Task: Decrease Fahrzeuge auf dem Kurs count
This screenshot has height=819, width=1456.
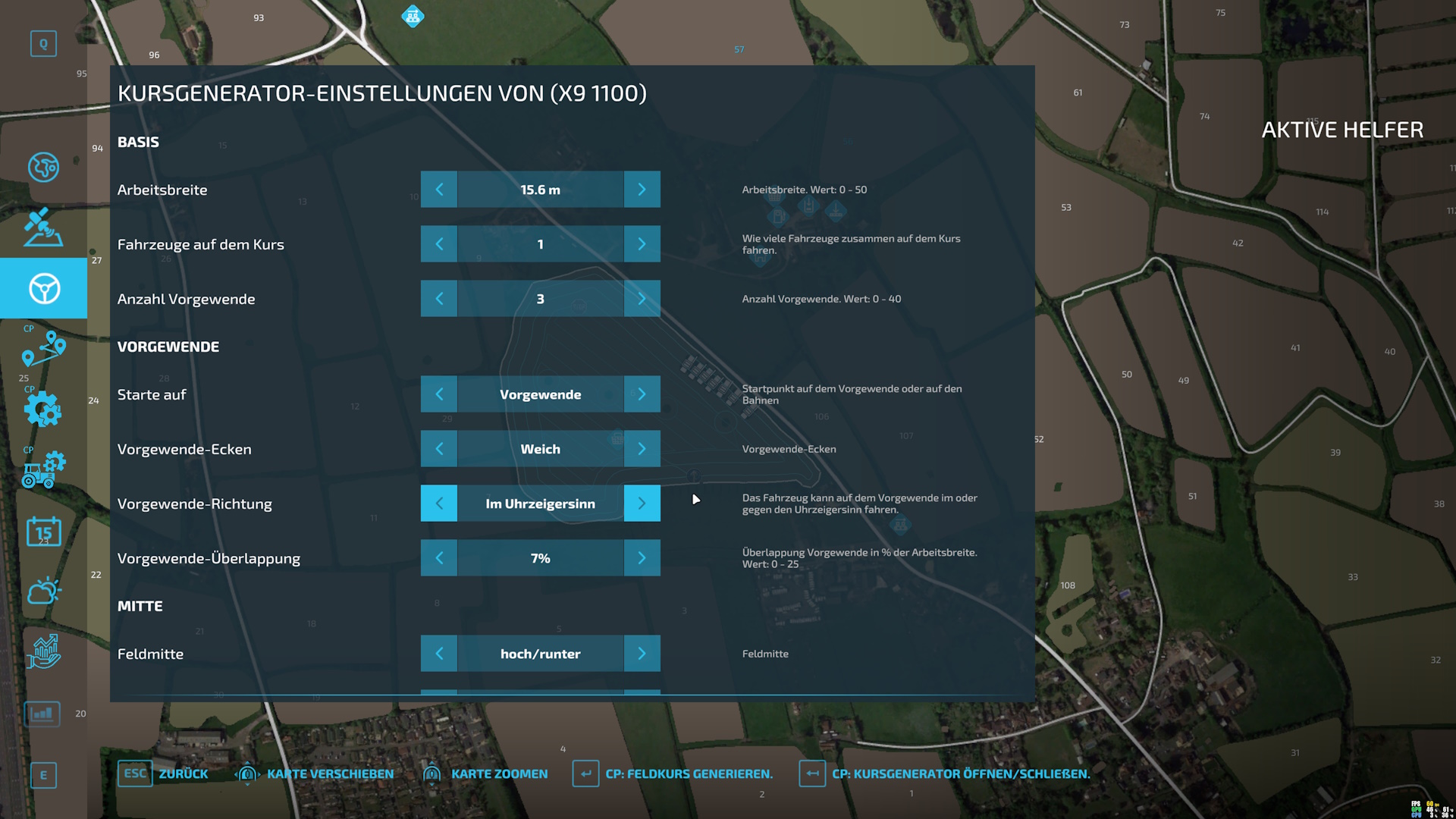Action: point(439,244)
